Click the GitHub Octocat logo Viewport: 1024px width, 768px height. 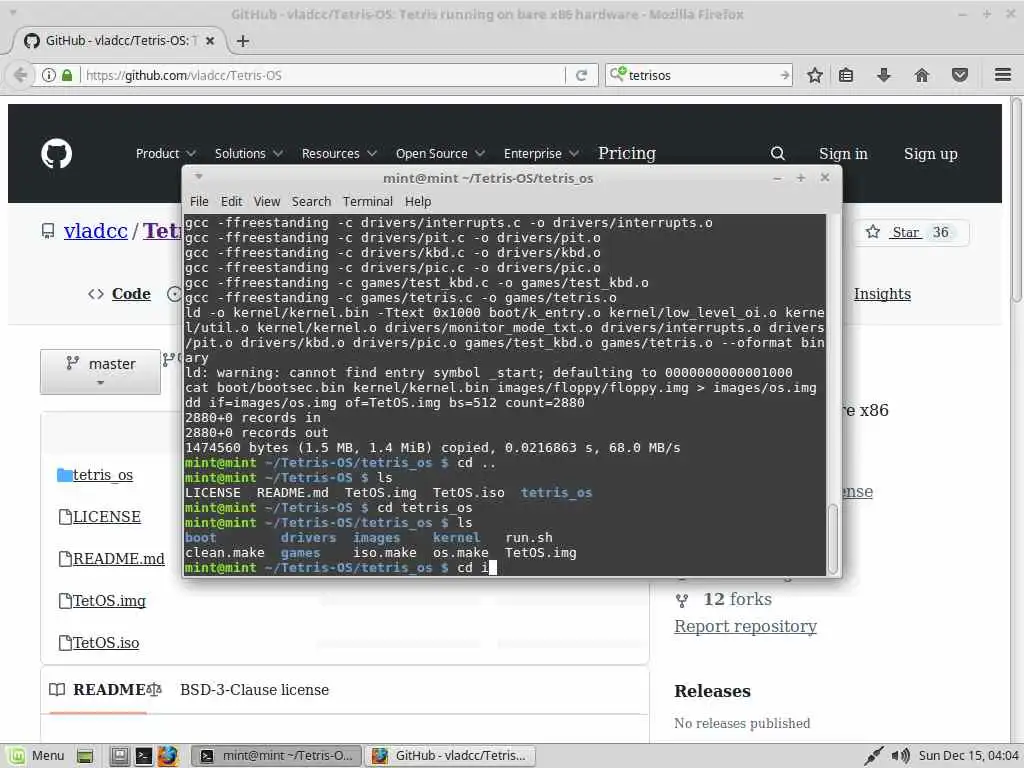click(x=57, y=153)
